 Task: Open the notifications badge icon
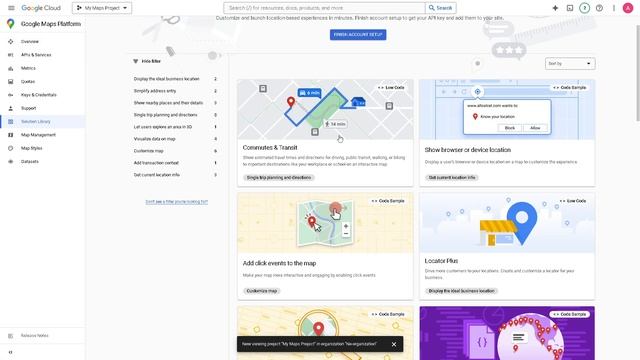click(x=584, y=8)
